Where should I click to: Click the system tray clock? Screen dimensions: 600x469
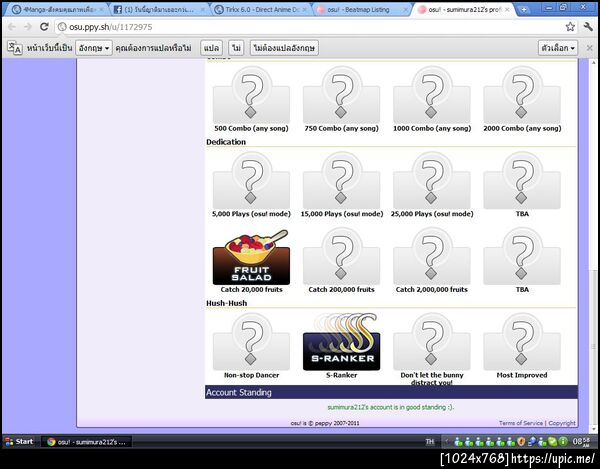tap(580, 441)
